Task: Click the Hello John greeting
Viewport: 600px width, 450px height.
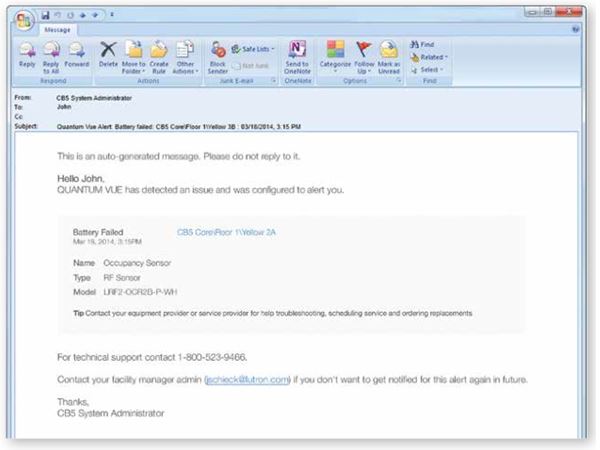Action: pos(80,179)
